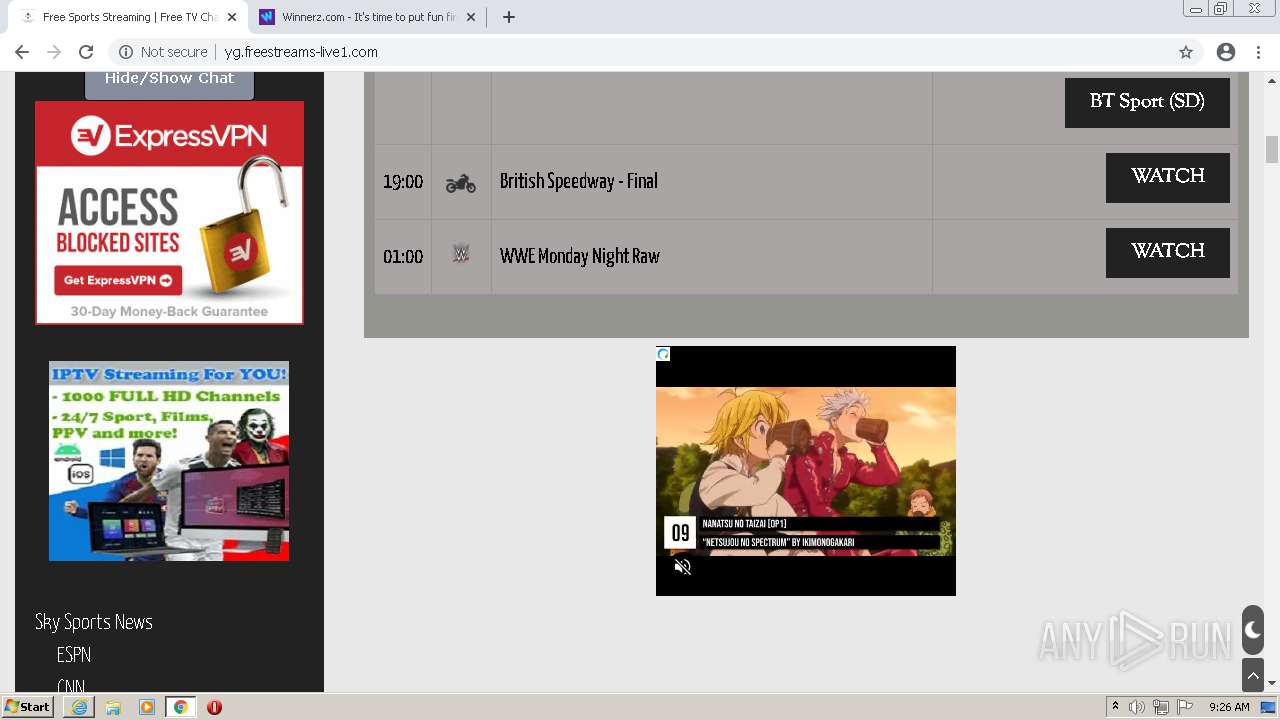Open the Chrome three-dot menu
Screen dimensions: 1280x720
click(1258, 52)
